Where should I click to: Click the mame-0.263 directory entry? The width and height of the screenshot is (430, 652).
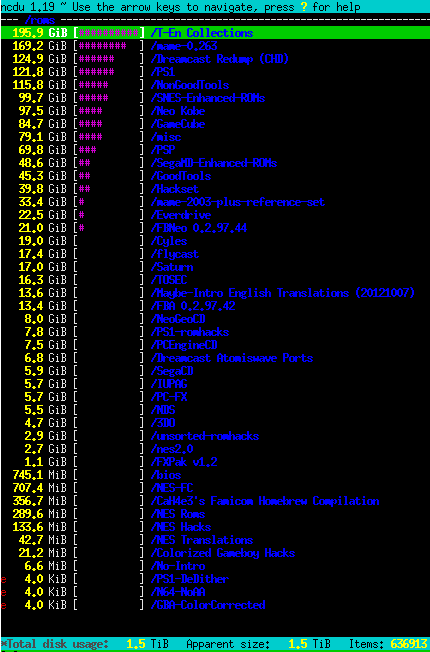pos(184,46)
